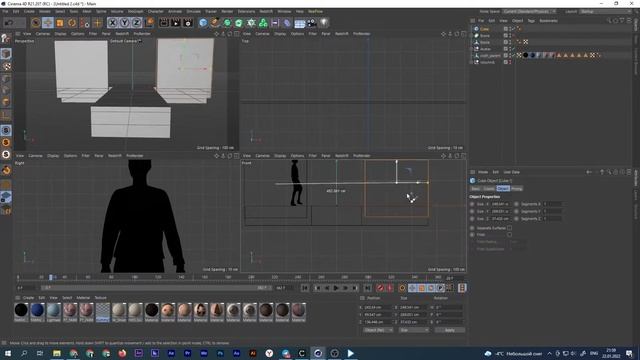Click the coordinate system cube icon

point(149,22)
